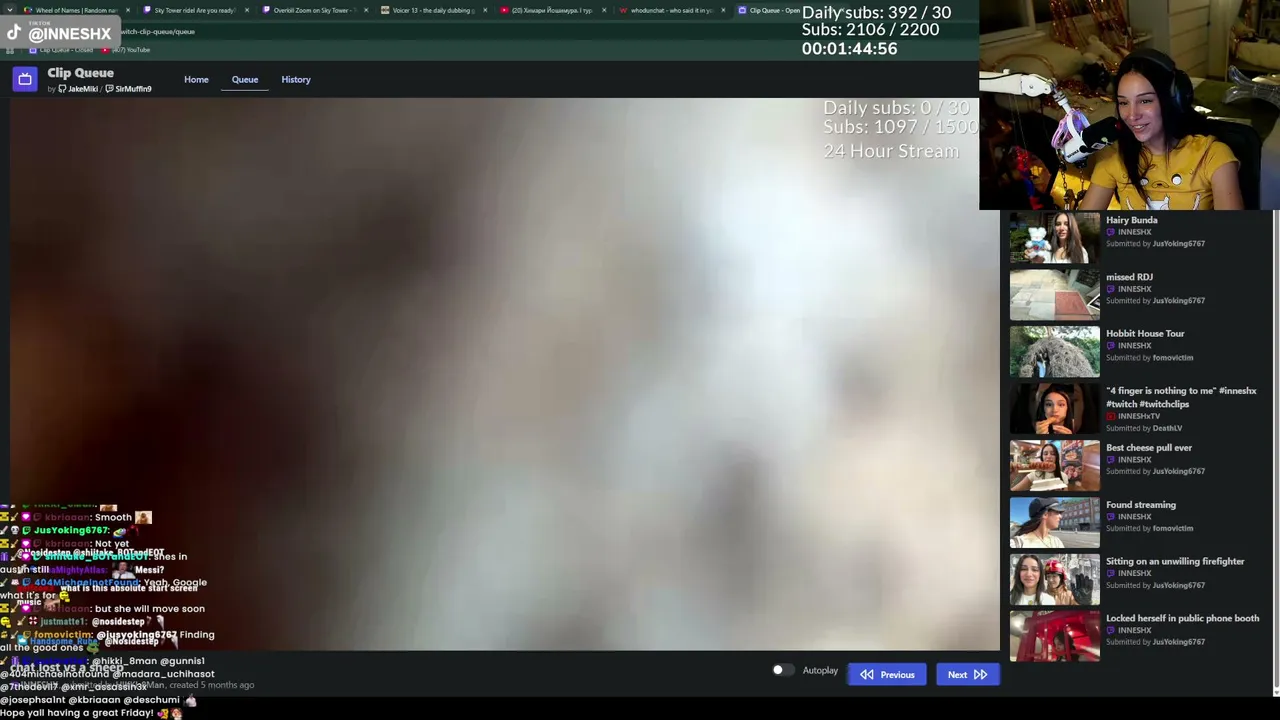
Task: Switch to the whodunchat browser tab
Action: click(x=671, y=10)
